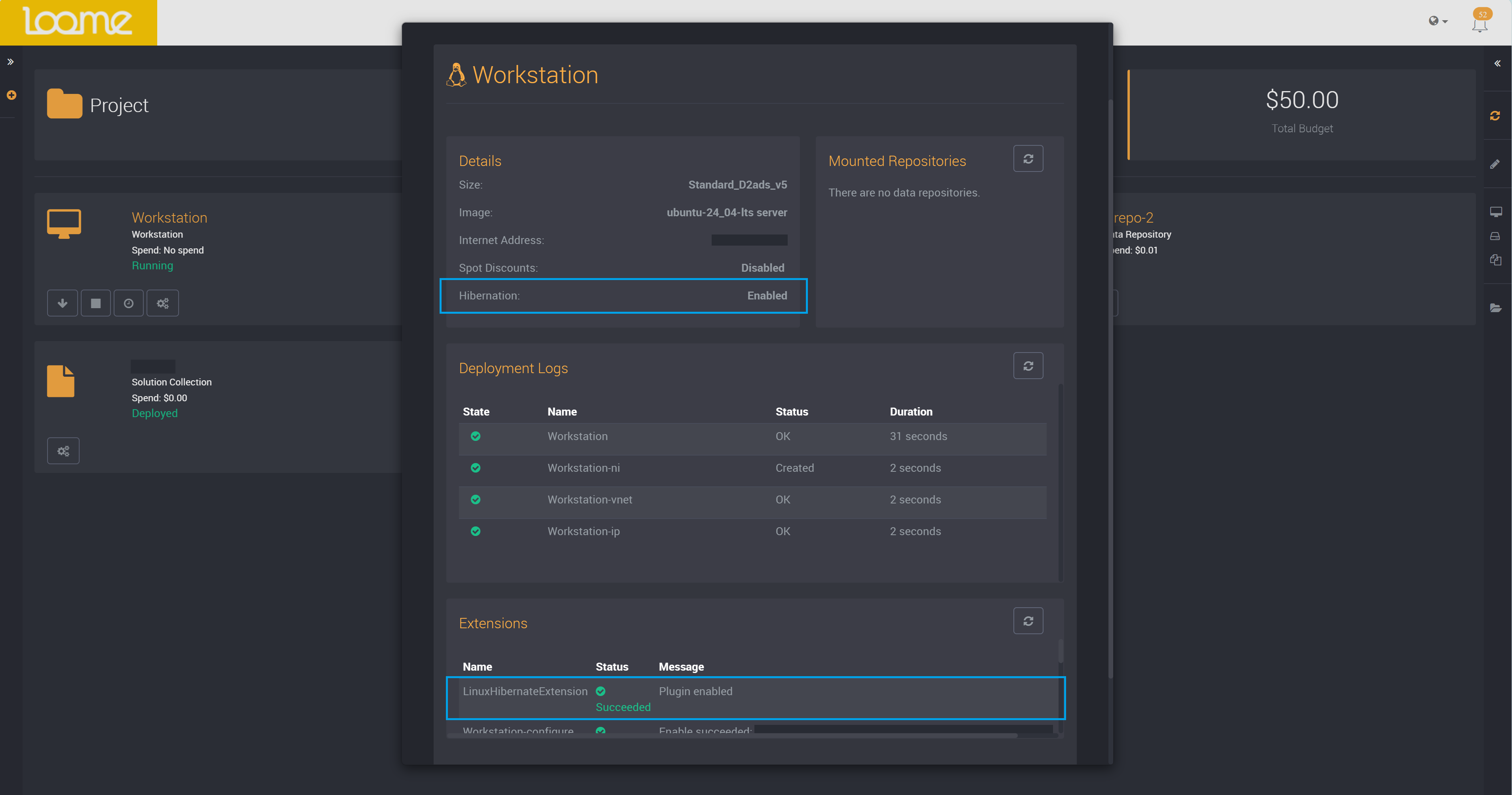Click the Created status for Workstation-ni
The image size is (1512, 795).
(x=794, y=468)
